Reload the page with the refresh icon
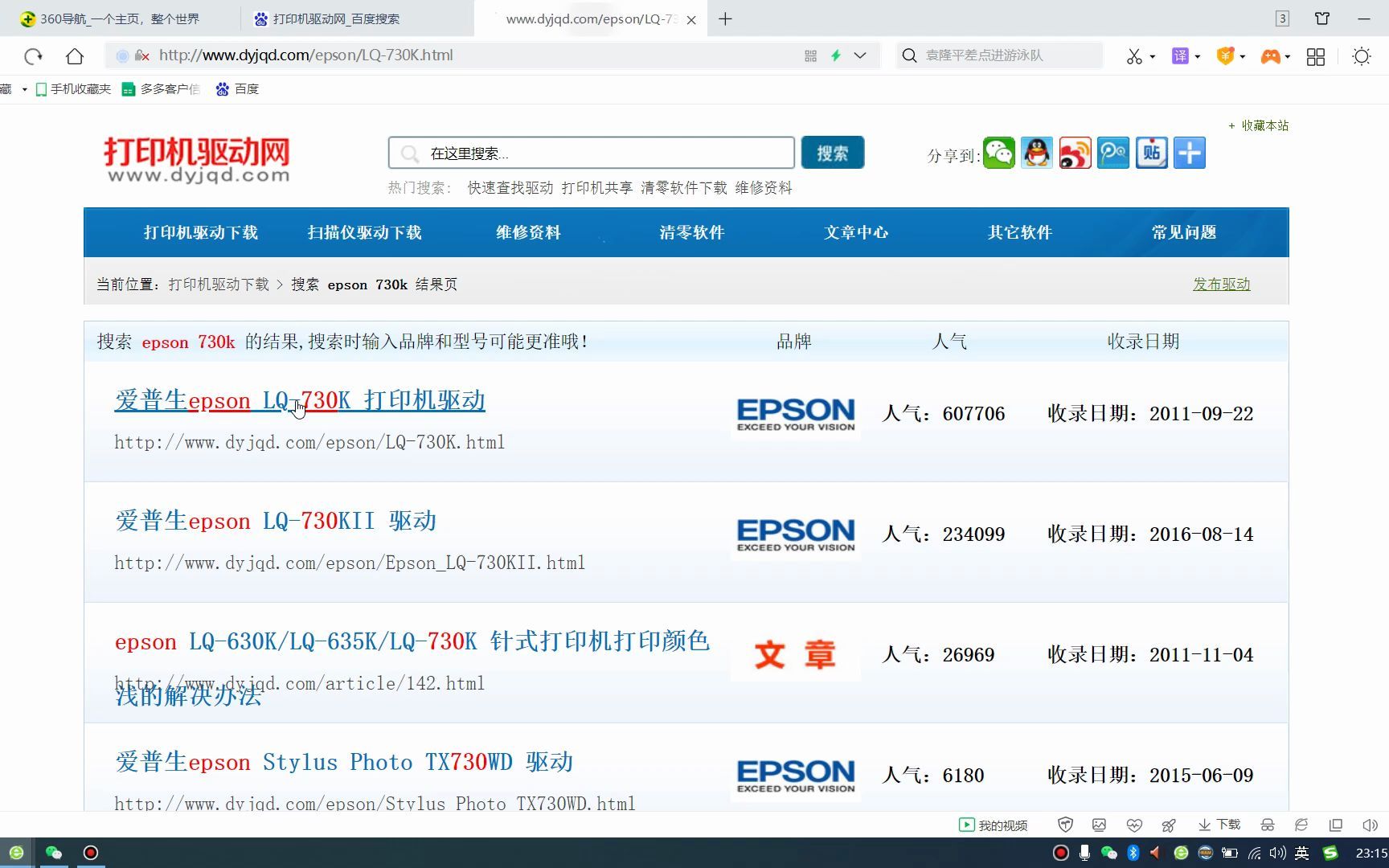Image resolution: width=1389 pixels, height=868 pixels. point(33,55)
